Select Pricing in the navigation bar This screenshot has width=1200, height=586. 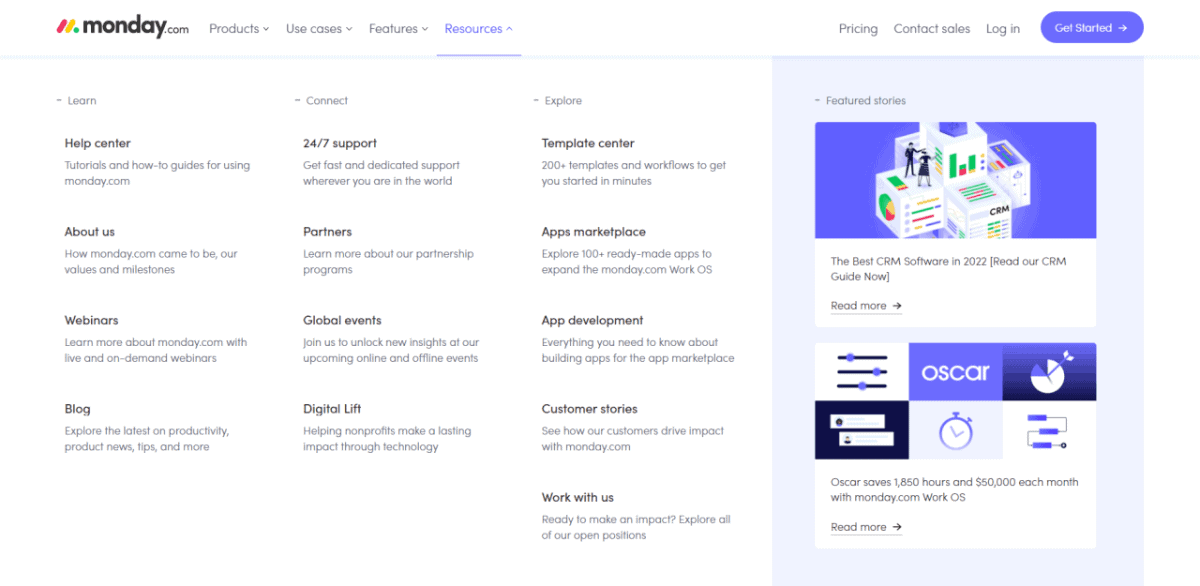(858, 28)
